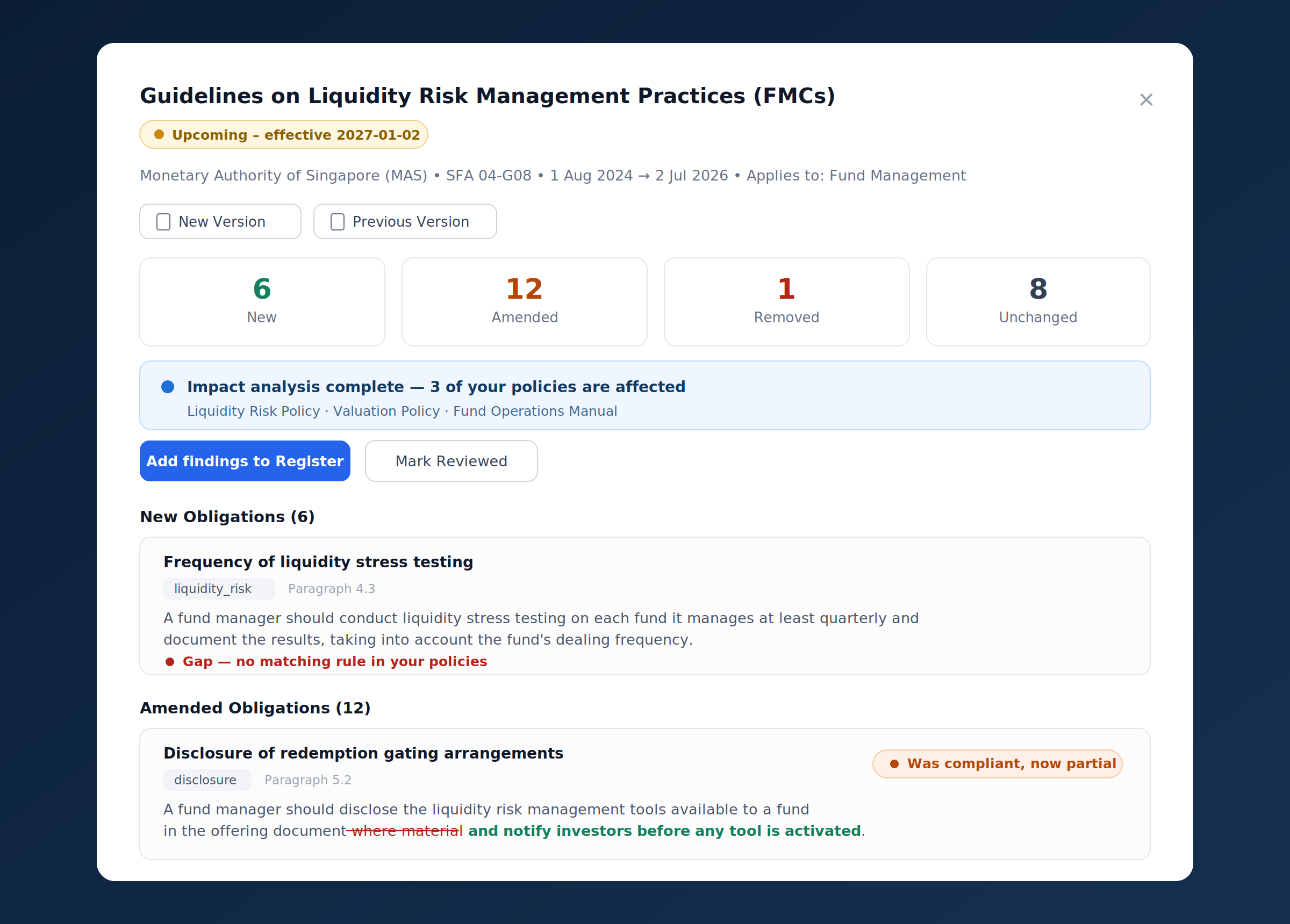
Task: Click 'Fund Operations Manual' in affected policies
Action: pyautogui.click(x=535, y=412)
